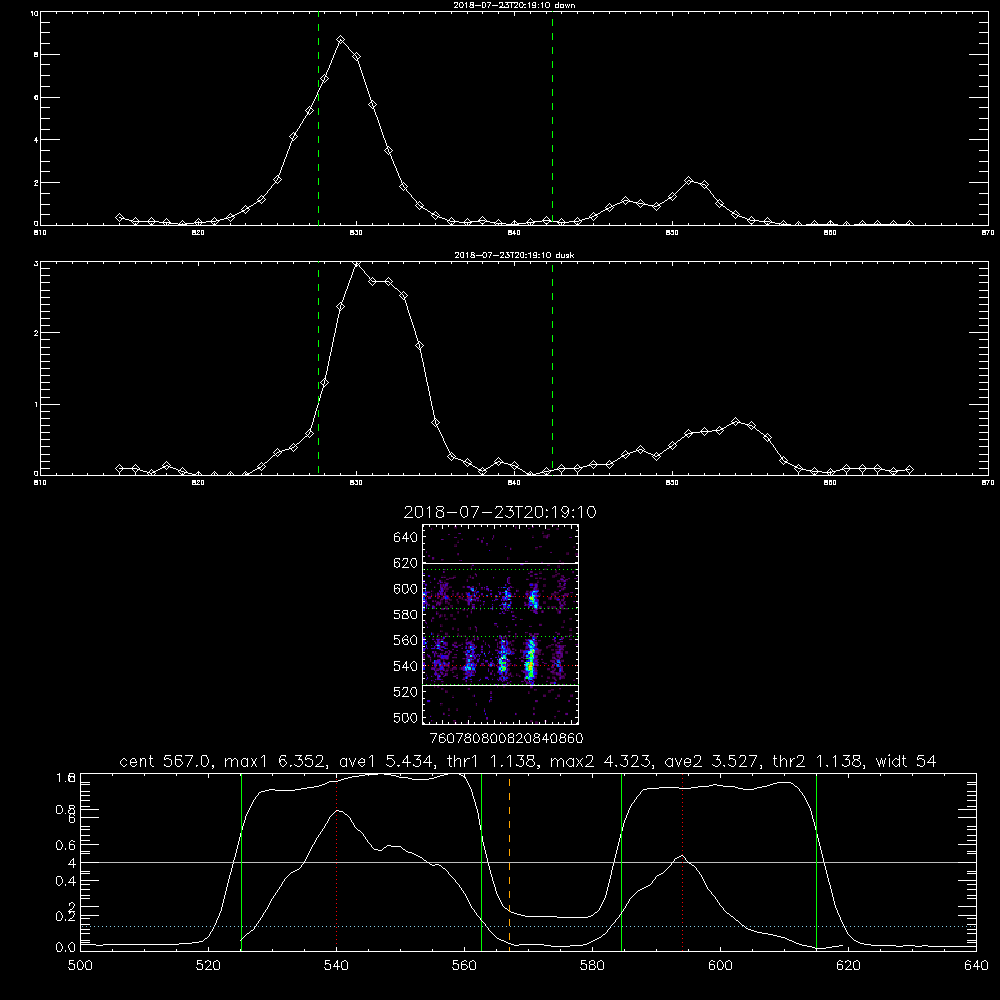The height and width of the screenshot is (1000, 1000).
Task: Click the "cent 567.0" value in stats line
Action: coord(166,761)
